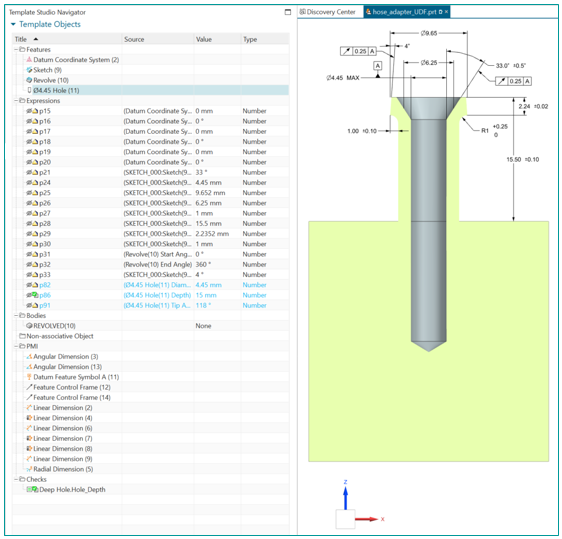Select the Linear Dimension (7) icon

(x=29, y=438)
